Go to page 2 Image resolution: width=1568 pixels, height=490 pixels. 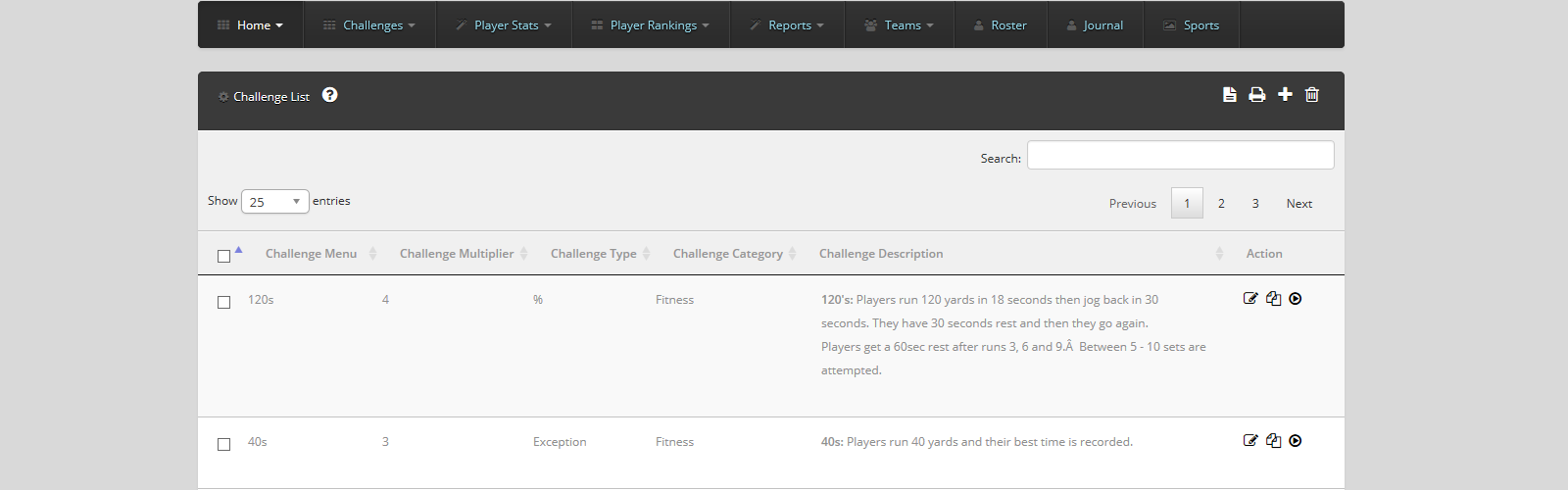coord(1221,204)
